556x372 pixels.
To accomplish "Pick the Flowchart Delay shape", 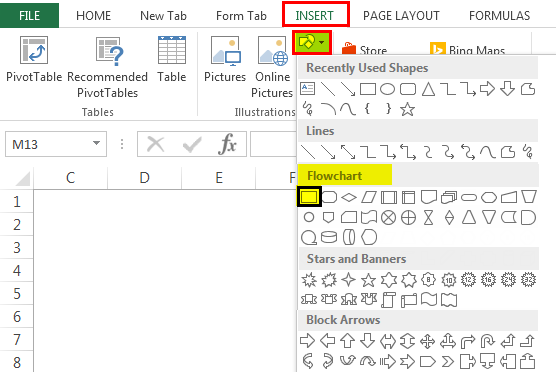I will [528, 217].
